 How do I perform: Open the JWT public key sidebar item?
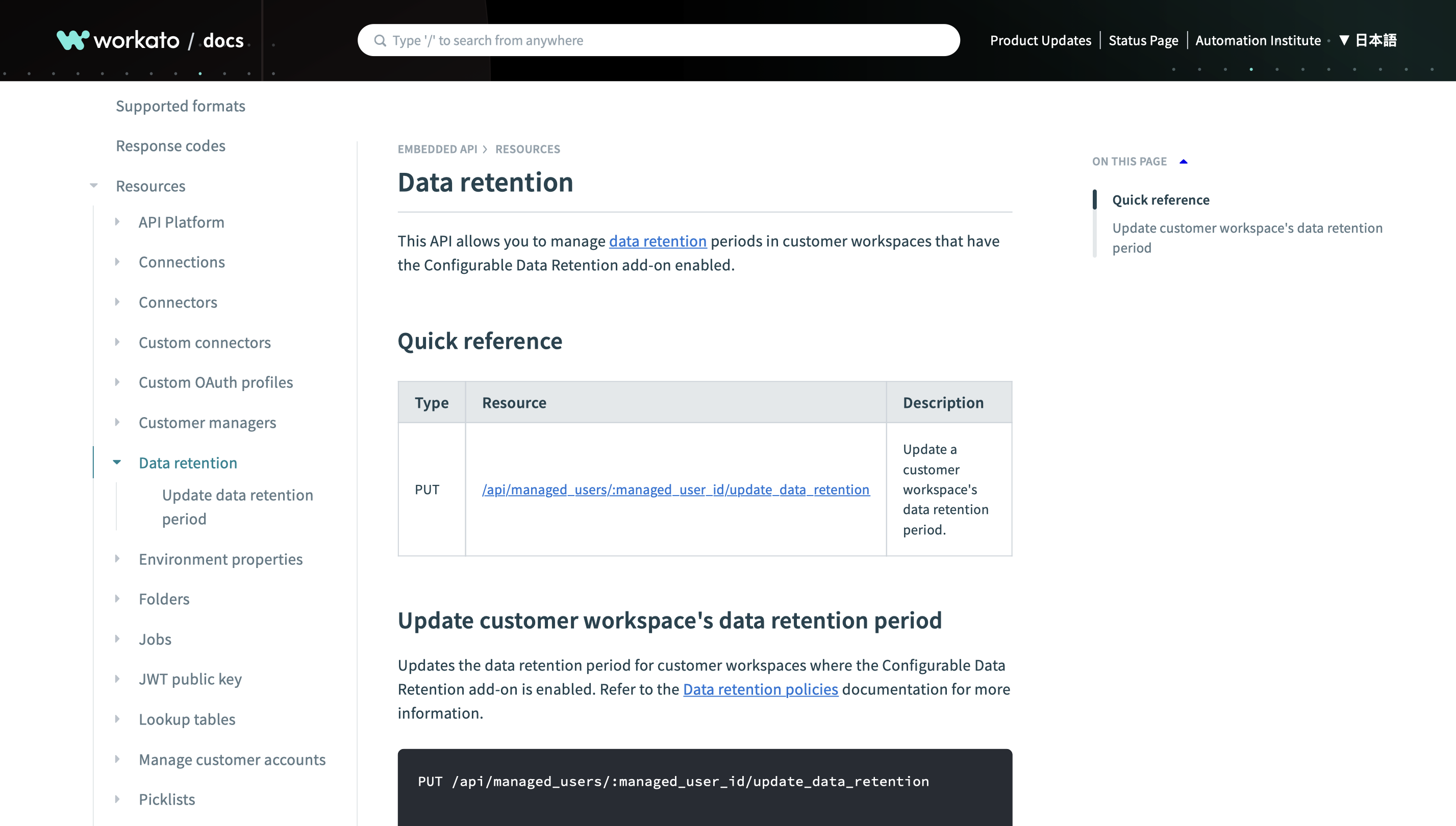[x=190, y=679]
